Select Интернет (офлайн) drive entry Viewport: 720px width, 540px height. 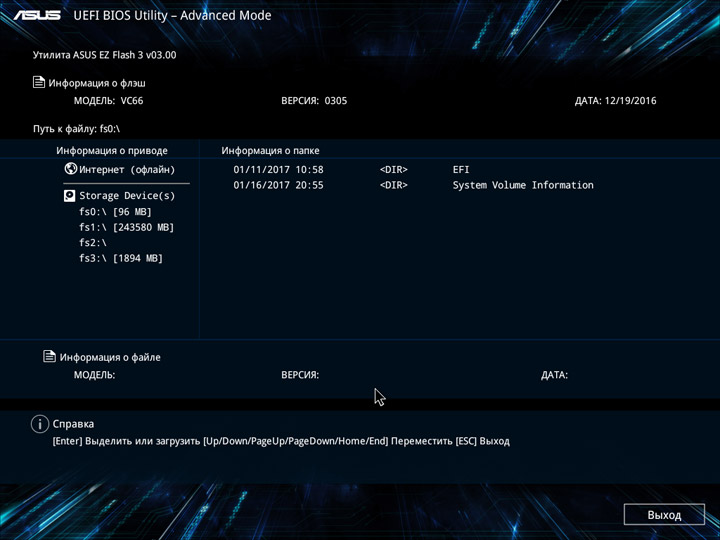click(x=127, y=169)
